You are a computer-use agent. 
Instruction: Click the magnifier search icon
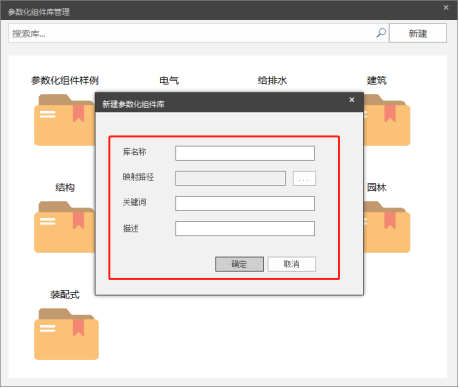[x=381, y=33]
